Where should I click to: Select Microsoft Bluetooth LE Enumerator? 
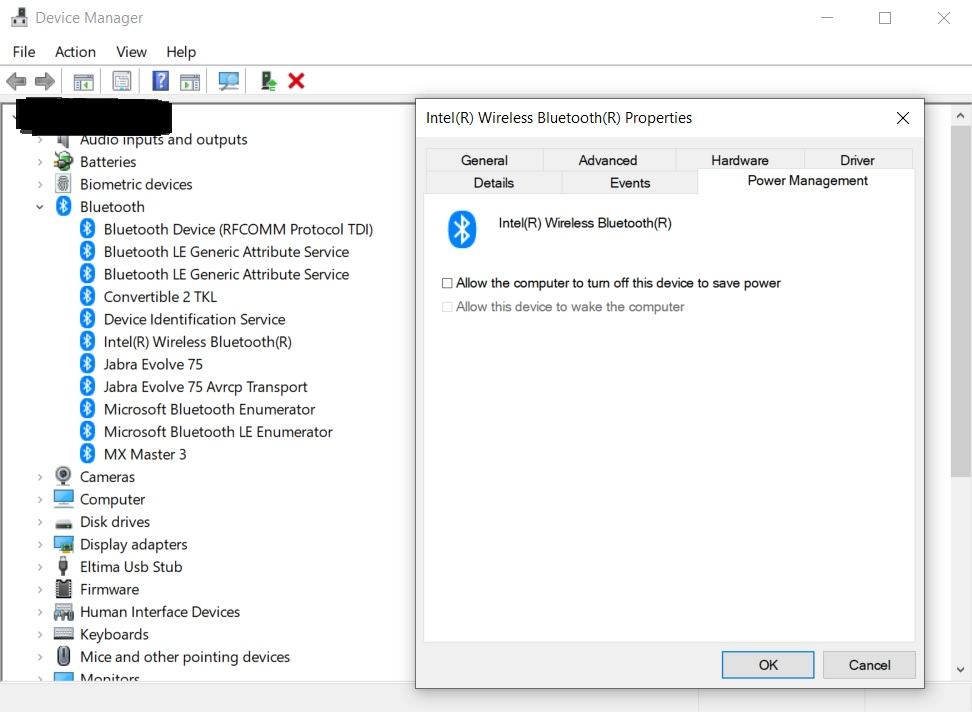point(218,432)
